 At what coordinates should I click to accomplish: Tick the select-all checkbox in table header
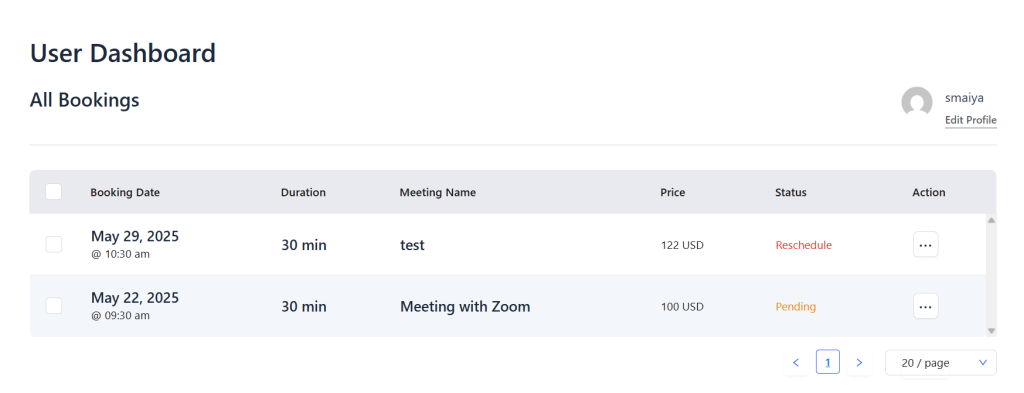[x=54, y=192]
